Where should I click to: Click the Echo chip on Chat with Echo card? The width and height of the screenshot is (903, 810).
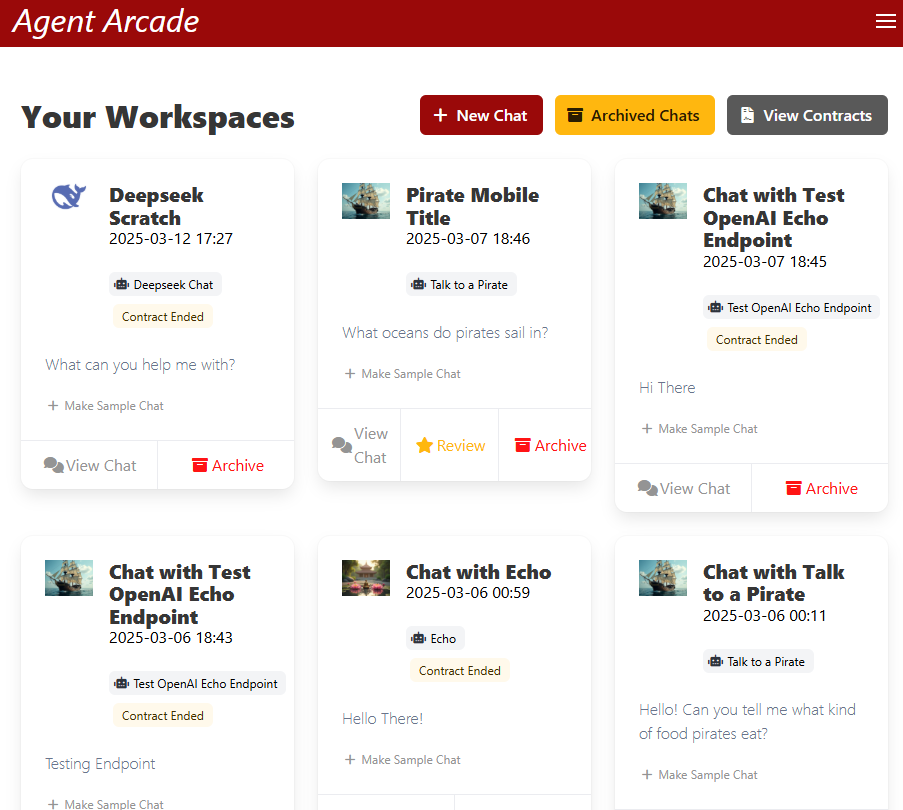click(x=435, y=637)
